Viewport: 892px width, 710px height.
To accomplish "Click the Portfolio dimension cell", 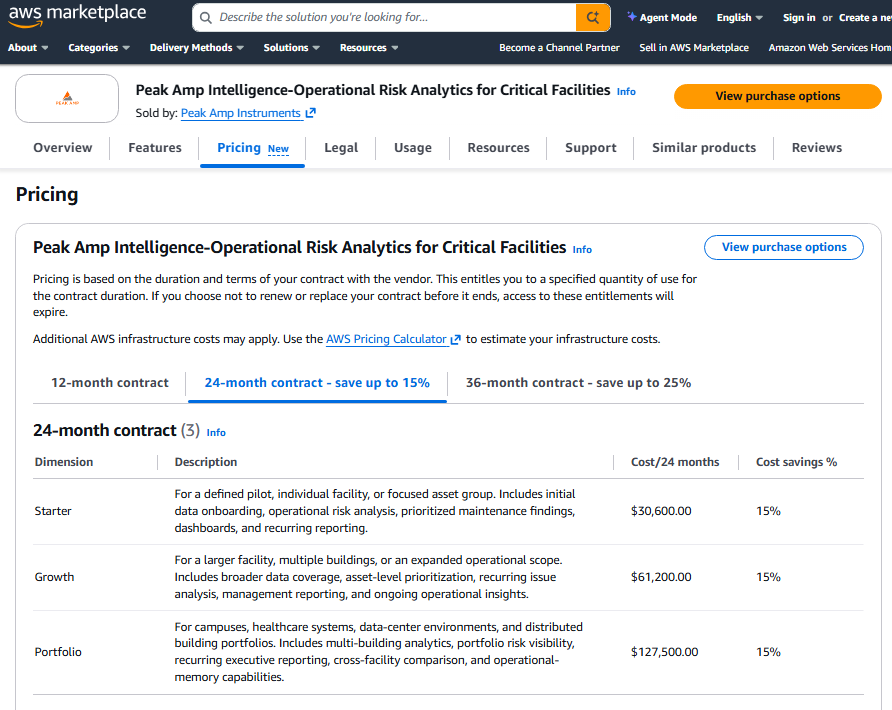I will point(57,652).
